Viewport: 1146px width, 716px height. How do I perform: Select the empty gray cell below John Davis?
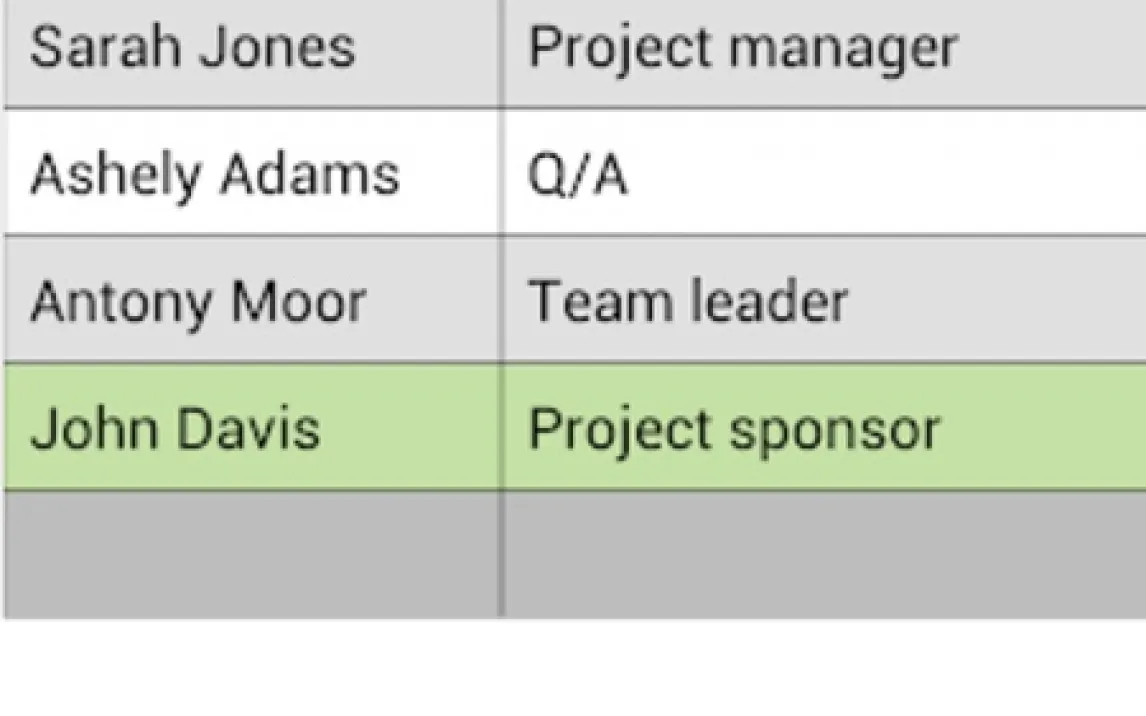point(250,553)
